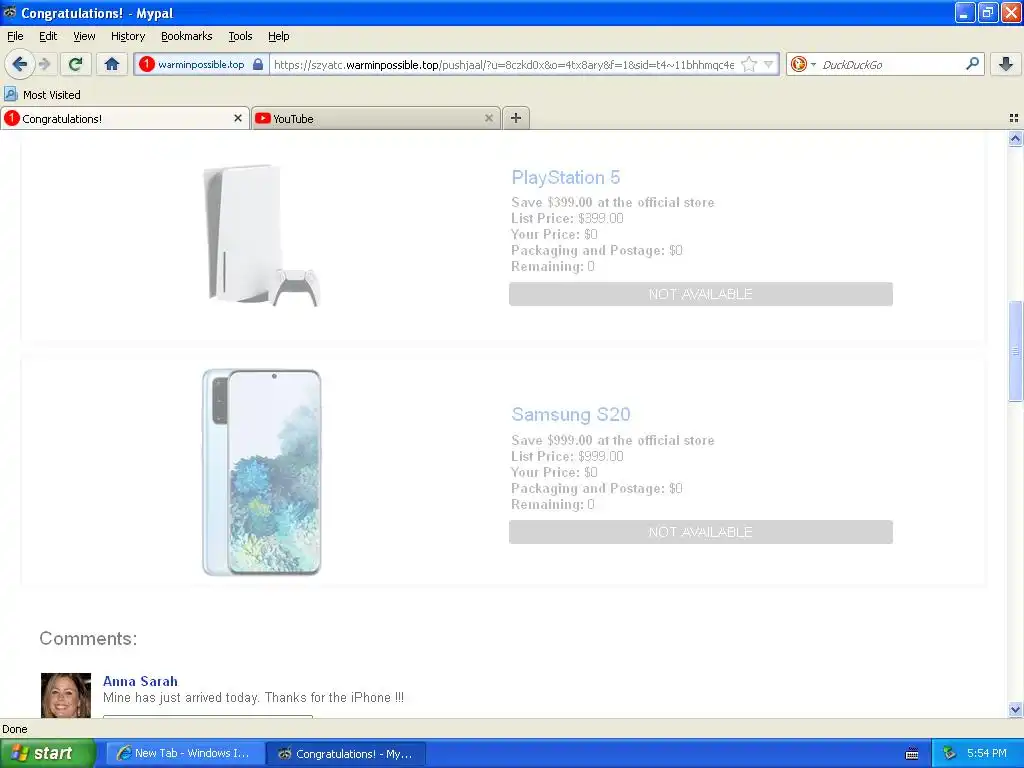The width and height of the screenshot is (1024, 768).
Task: Click the Forward arrow navigation button
Action: (x=44, y=64)
